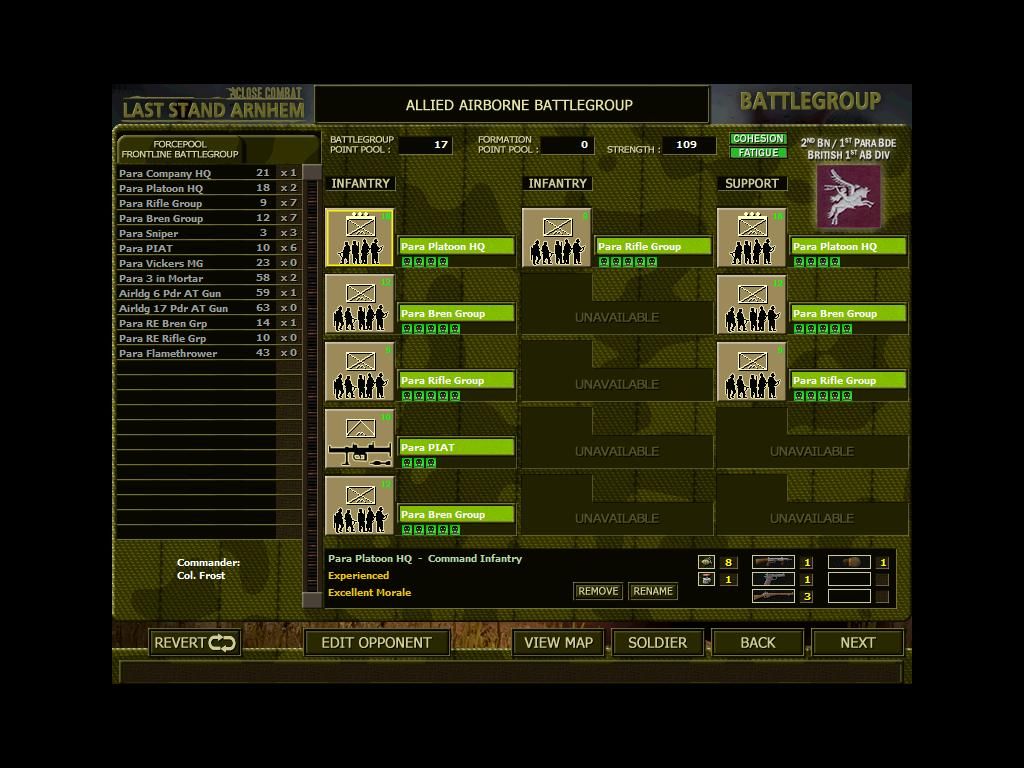The width and height of the screenshot is (1024, 768).
Task: Click the Excellent Morale status text
Action: click(370, 592)
